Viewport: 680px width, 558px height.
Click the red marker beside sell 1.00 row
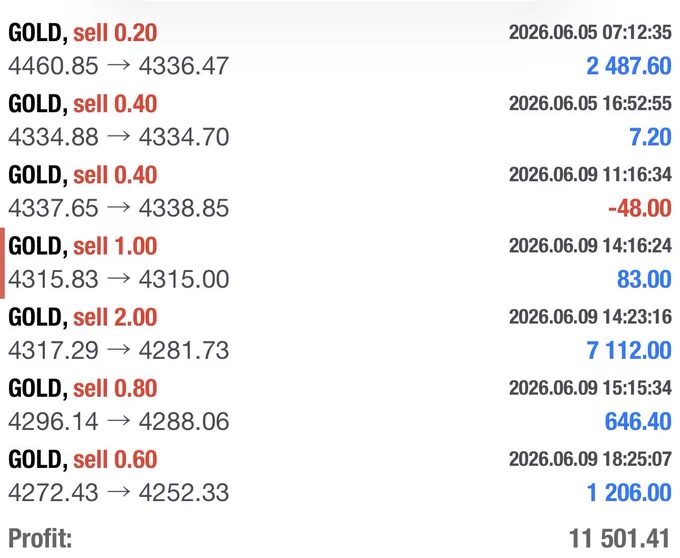[2, 264]
